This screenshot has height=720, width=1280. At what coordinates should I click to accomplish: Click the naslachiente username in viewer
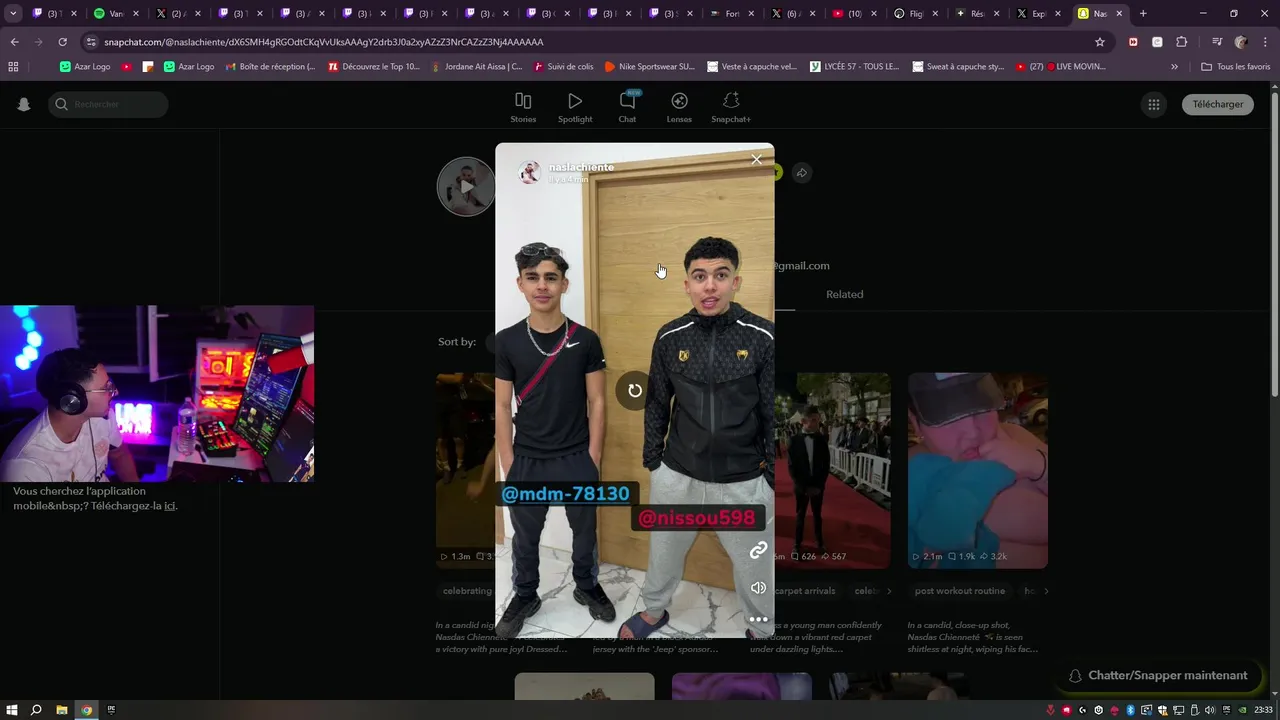[581, 167]
